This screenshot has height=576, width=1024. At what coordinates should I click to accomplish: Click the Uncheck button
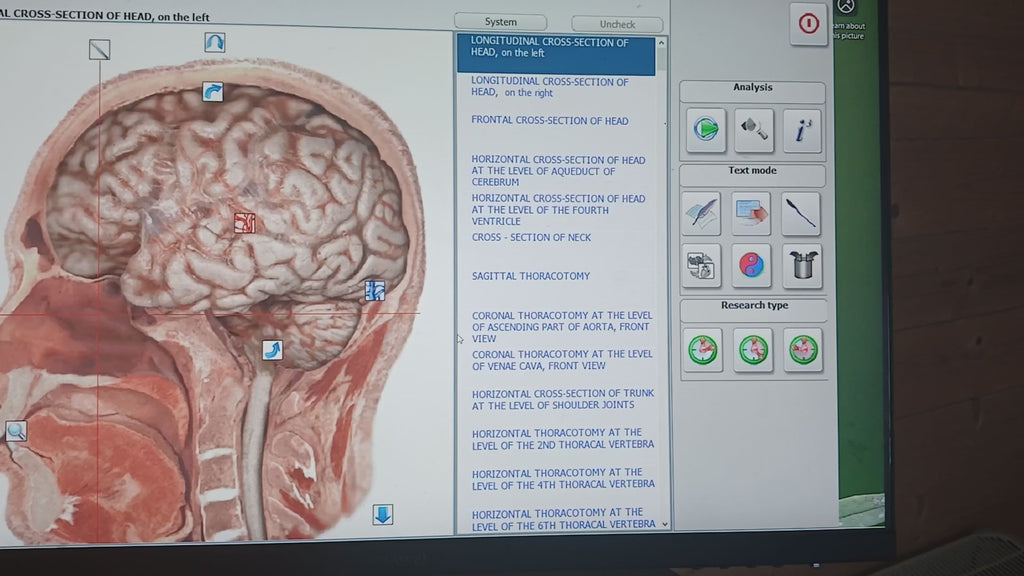click(x=617, y=24)
